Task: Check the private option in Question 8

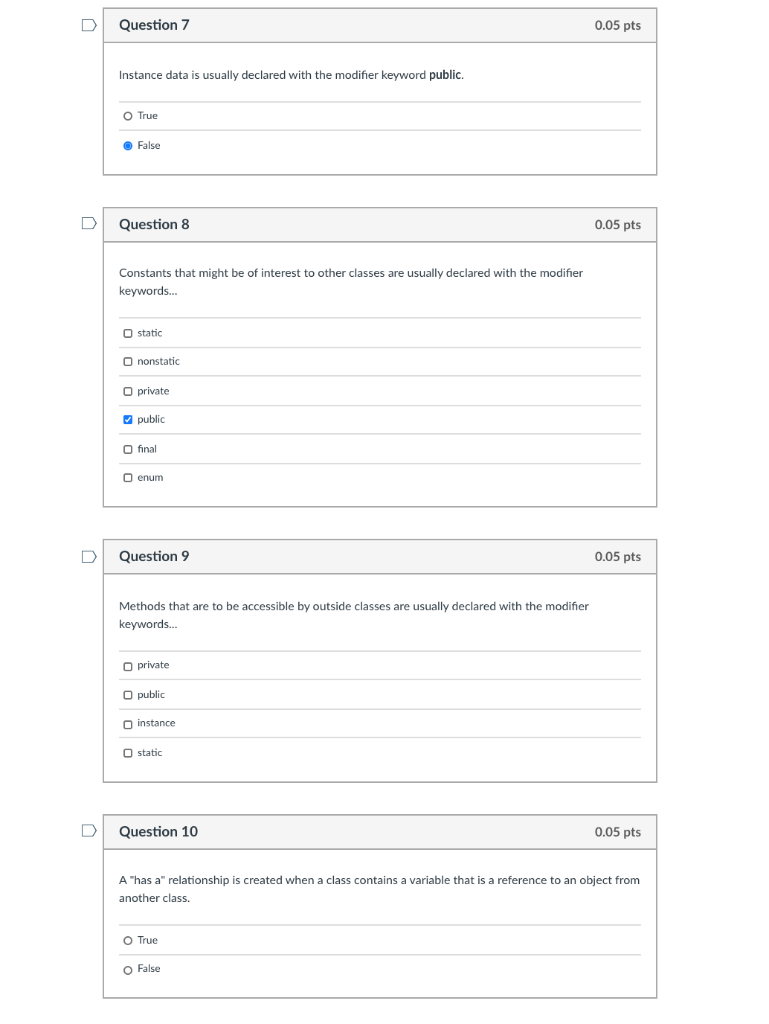Action: coord(126,390)
